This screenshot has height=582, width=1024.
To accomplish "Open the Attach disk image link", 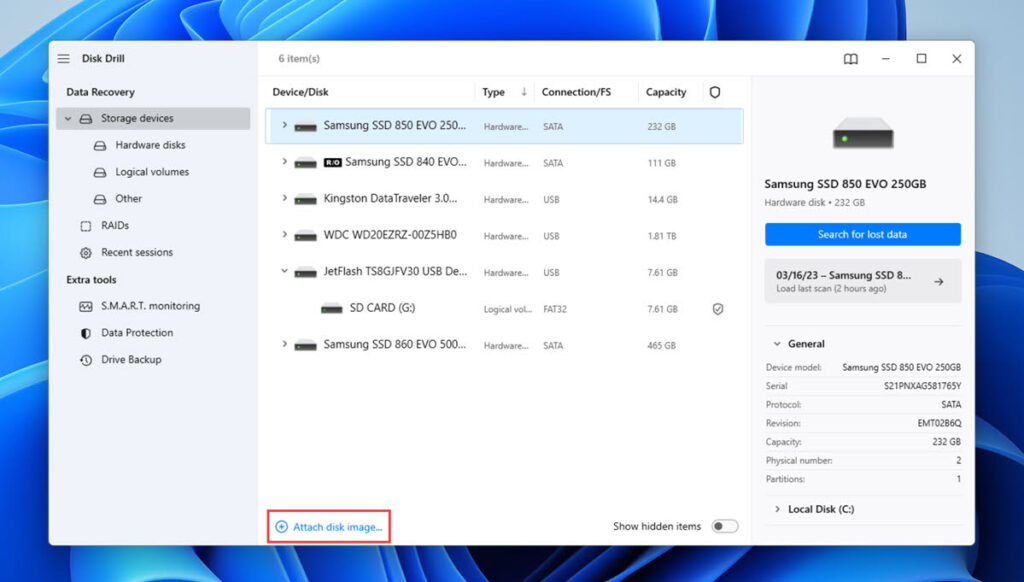I will coord(328,525).
